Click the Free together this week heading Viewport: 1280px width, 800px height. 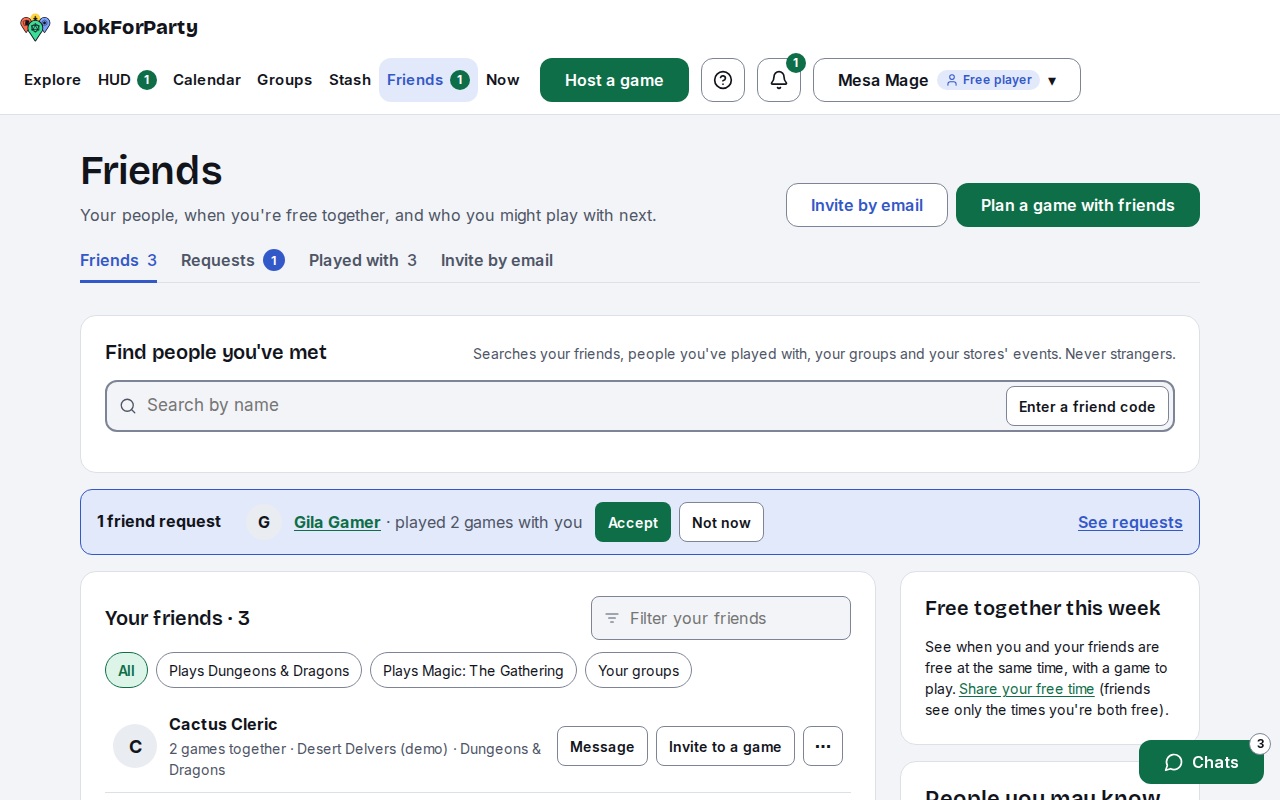pyautogui.click(x=1043, y=608)
